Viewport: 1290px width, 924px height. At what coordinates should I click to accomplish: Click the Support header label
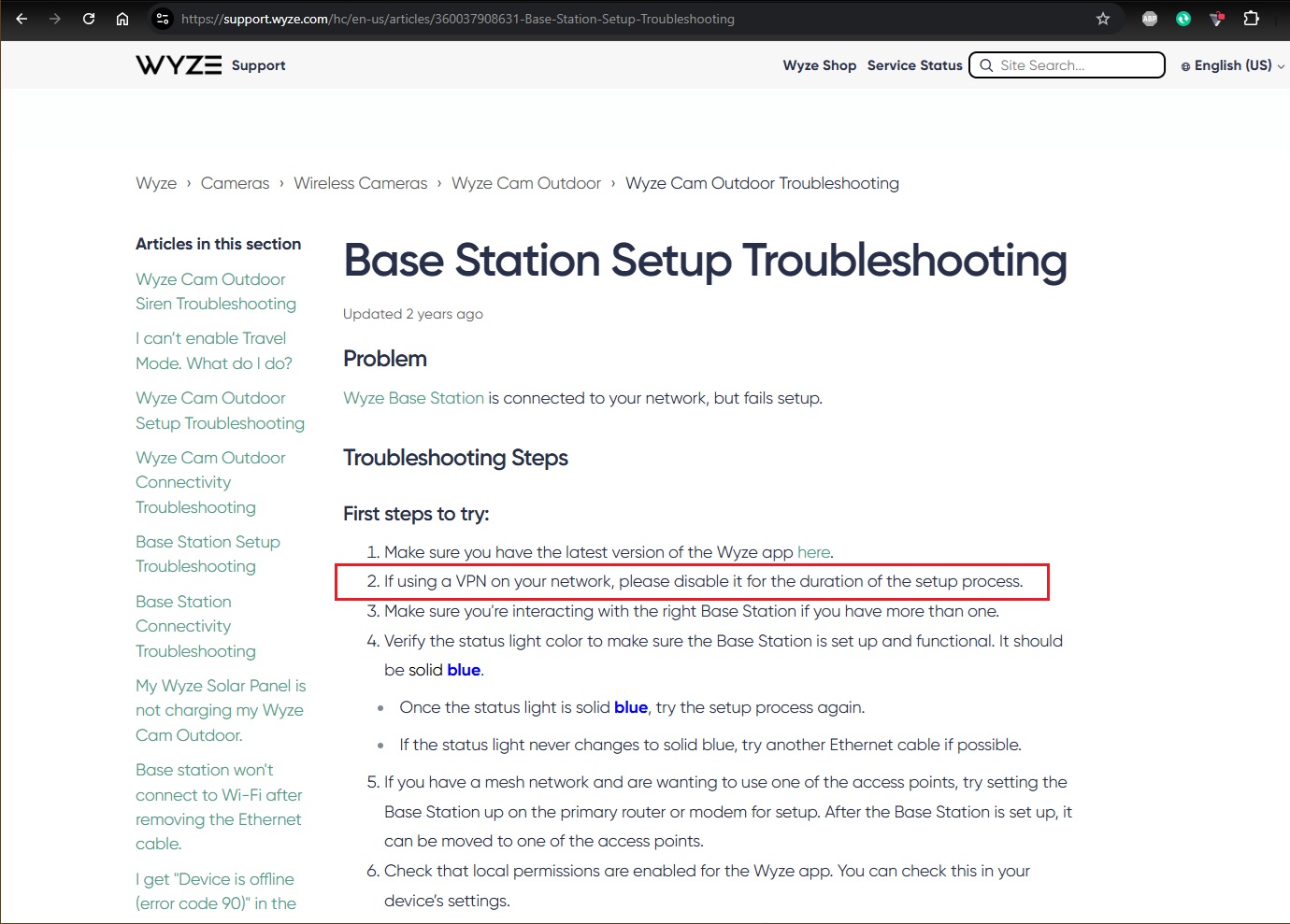259,65
